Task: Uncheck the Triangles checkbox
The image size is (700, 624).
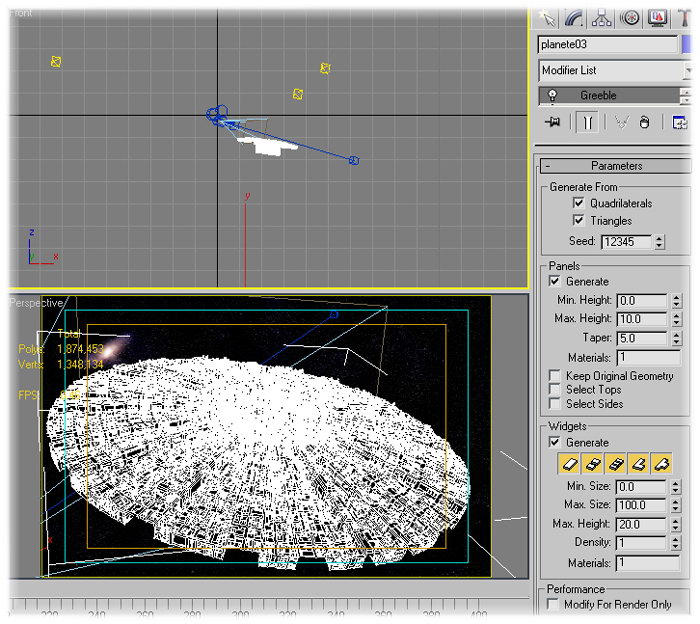Action: pos(578,220)
